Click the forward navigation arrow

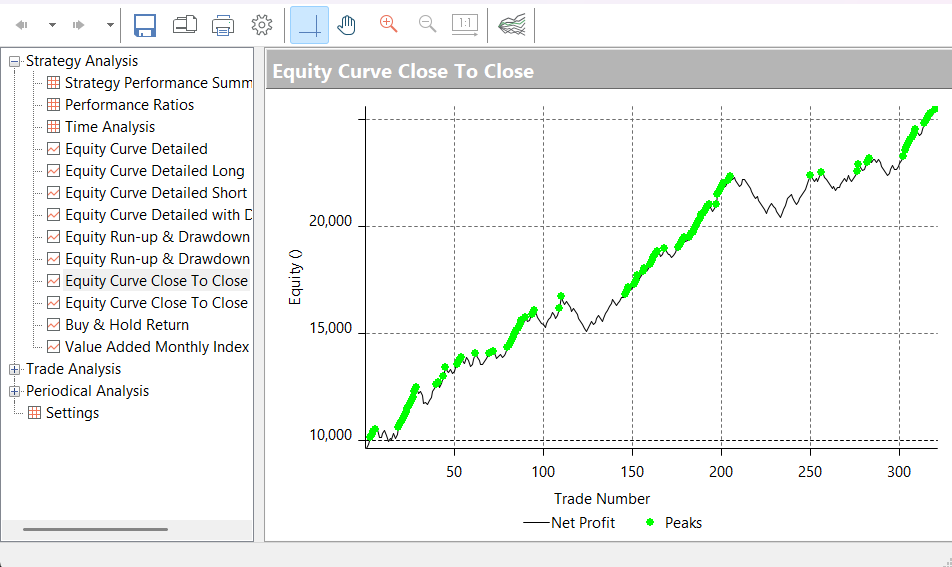tap(78, 25)
